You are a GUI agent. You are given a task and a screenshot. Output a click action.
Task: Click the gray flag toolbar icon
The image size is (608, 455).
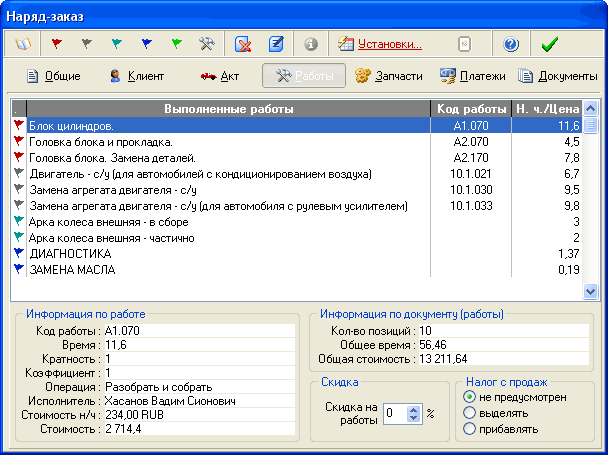[86, 44]
